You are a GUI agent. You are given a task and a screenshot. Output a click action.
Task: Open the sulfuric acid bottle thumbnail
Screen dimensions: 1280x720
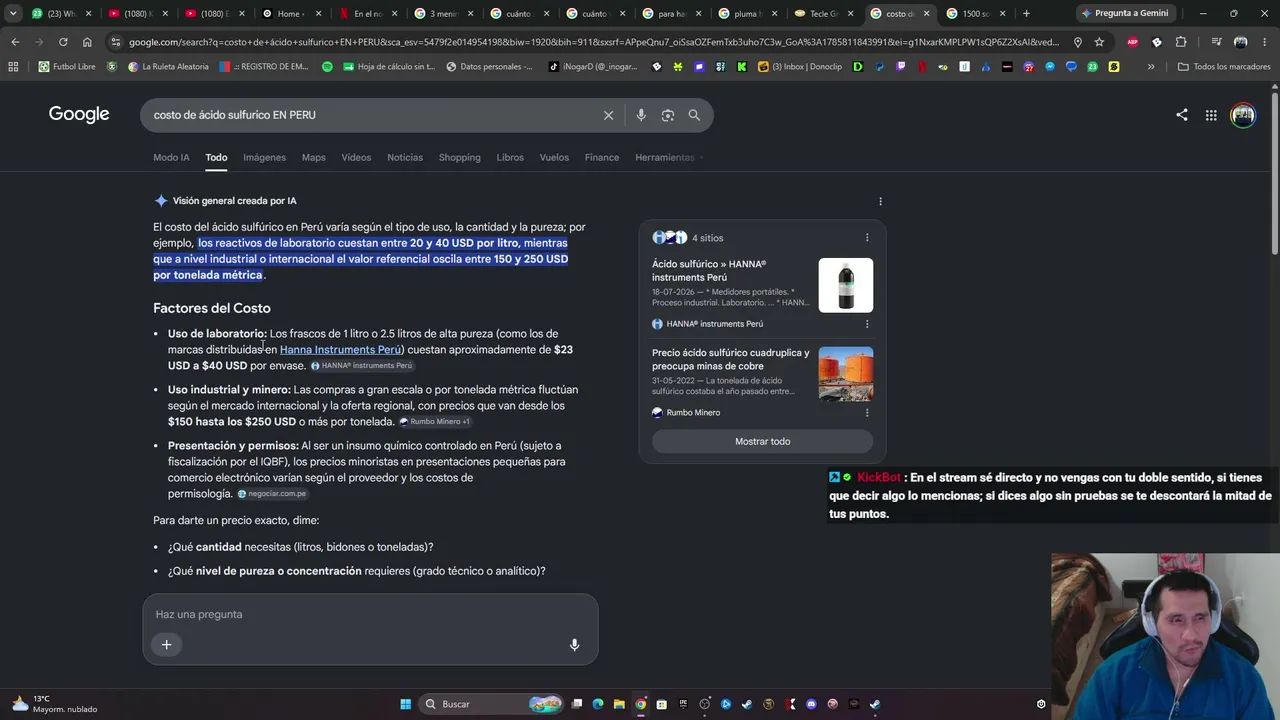pyautogui.click(x=846, y=285)
